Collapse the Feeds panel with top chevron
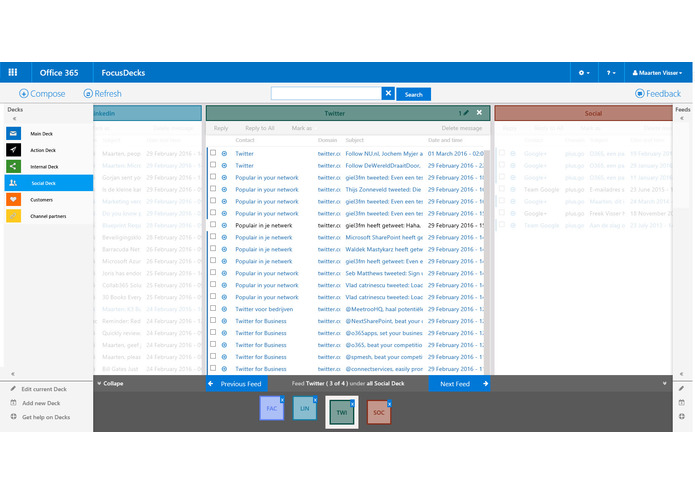This screenshot has width=695, height=494. coord(682,118)
